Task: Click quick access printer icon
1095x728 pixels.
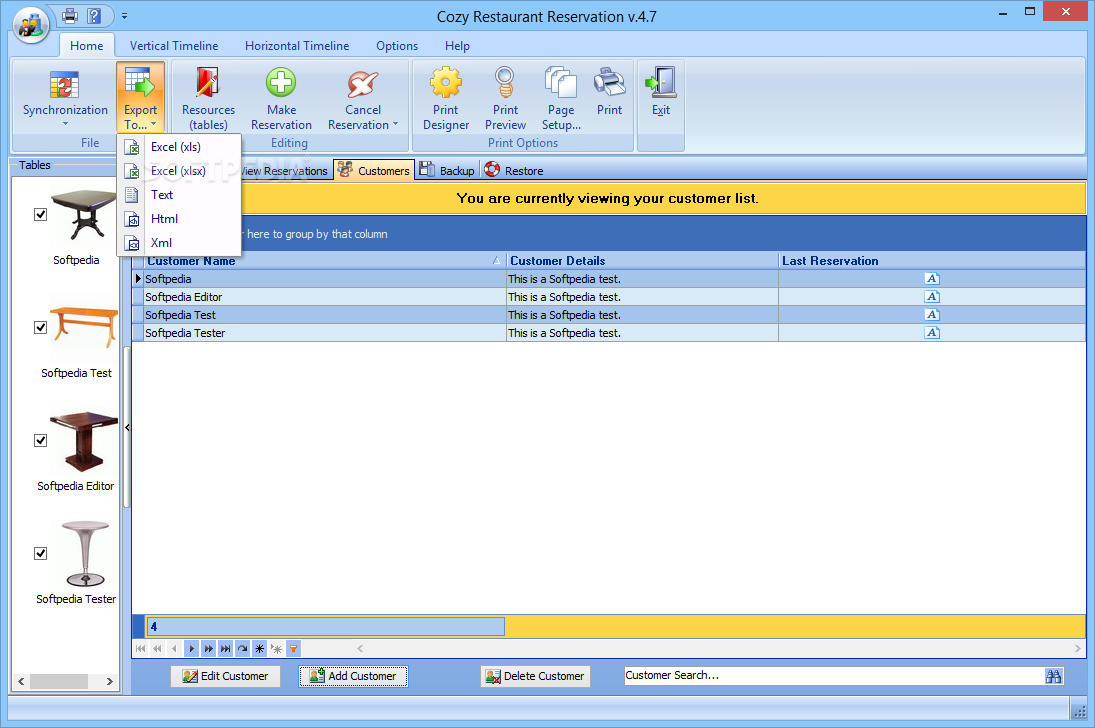Action: [70, 15]
